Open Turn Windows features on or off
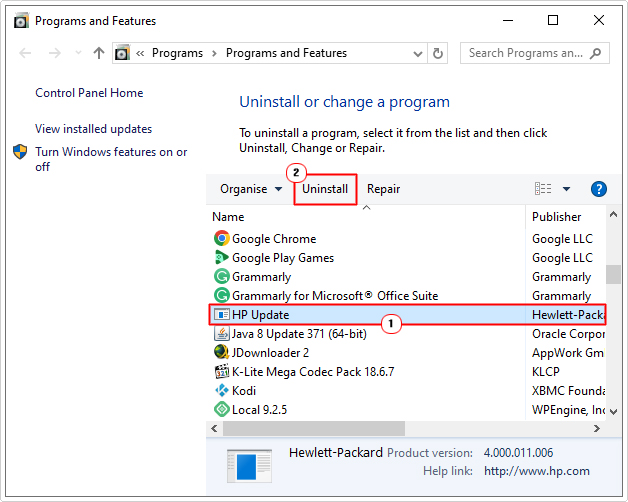 111,159
